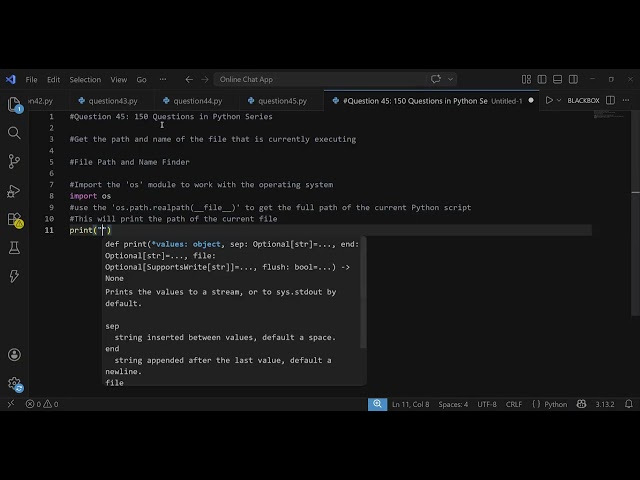
Task: Open the errors and warnings count
Action: click(42, 404)
